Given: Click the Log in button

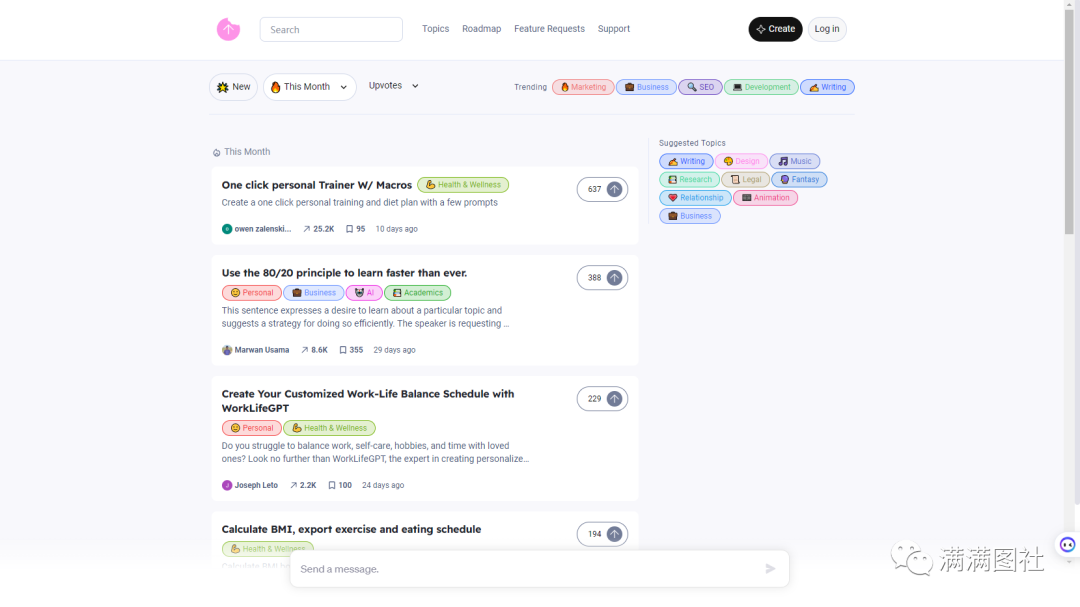Looking at the screenshot, I should click(x=827, y=29).
